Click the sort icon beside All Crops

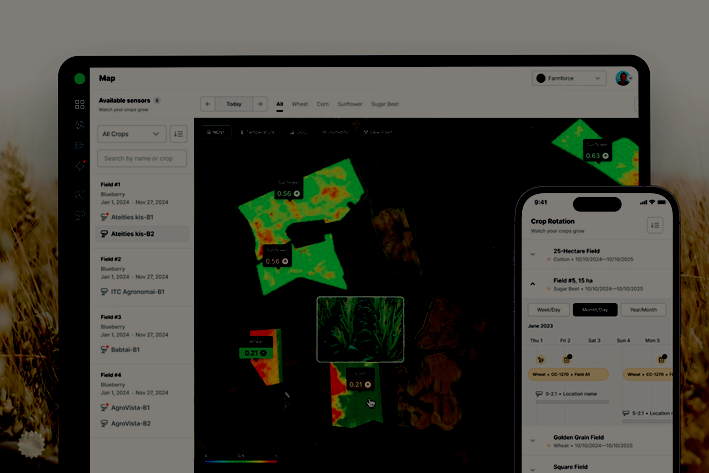coord(178,133)
